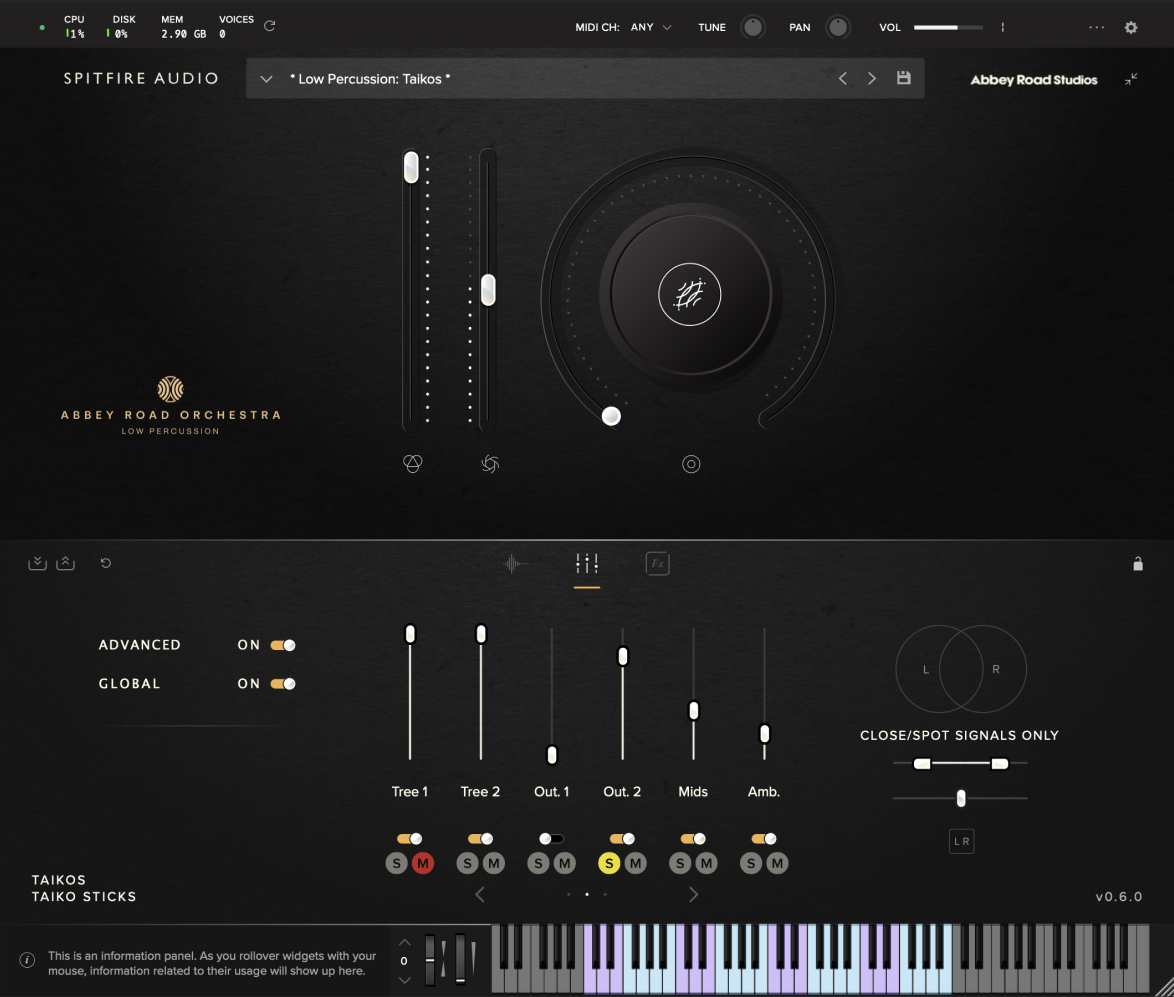Mute the Tree 2 microphone channel

click(495, 862)
